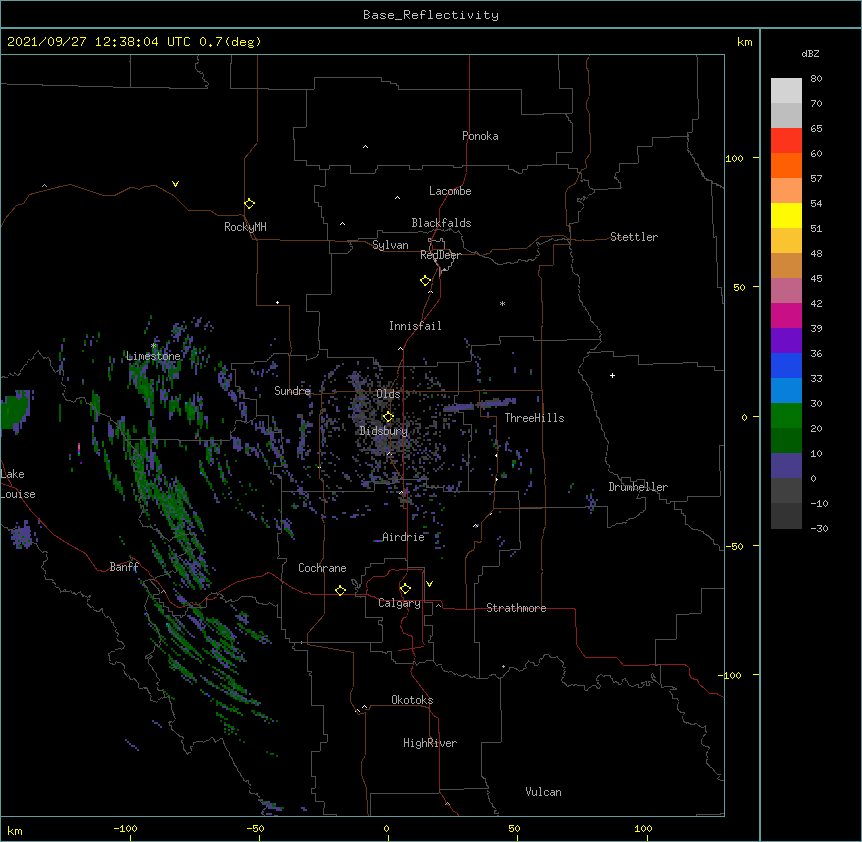Click the Ponoka city label

click(x=480, y=136)
